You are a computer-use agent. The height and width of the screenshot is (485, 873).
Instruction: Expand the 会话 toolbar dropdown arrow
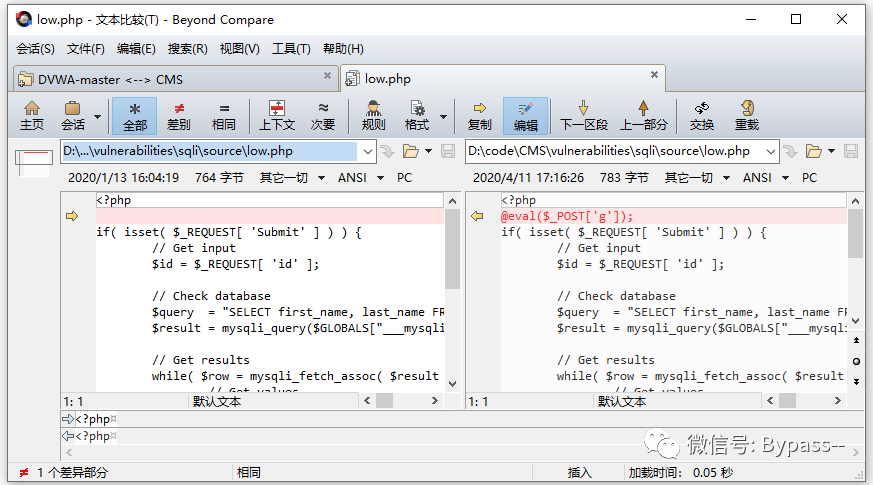click(x=97, y=117)
